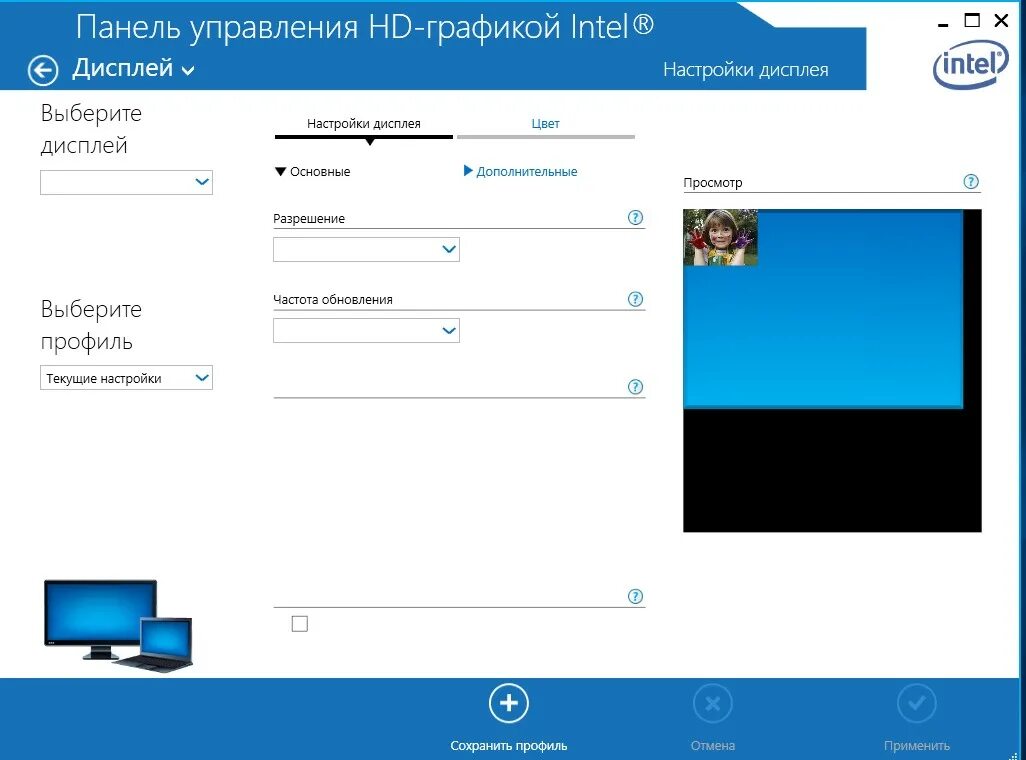Switch to the Настройки дисплея tab
Screen dimensions: 1026x760
364,124
